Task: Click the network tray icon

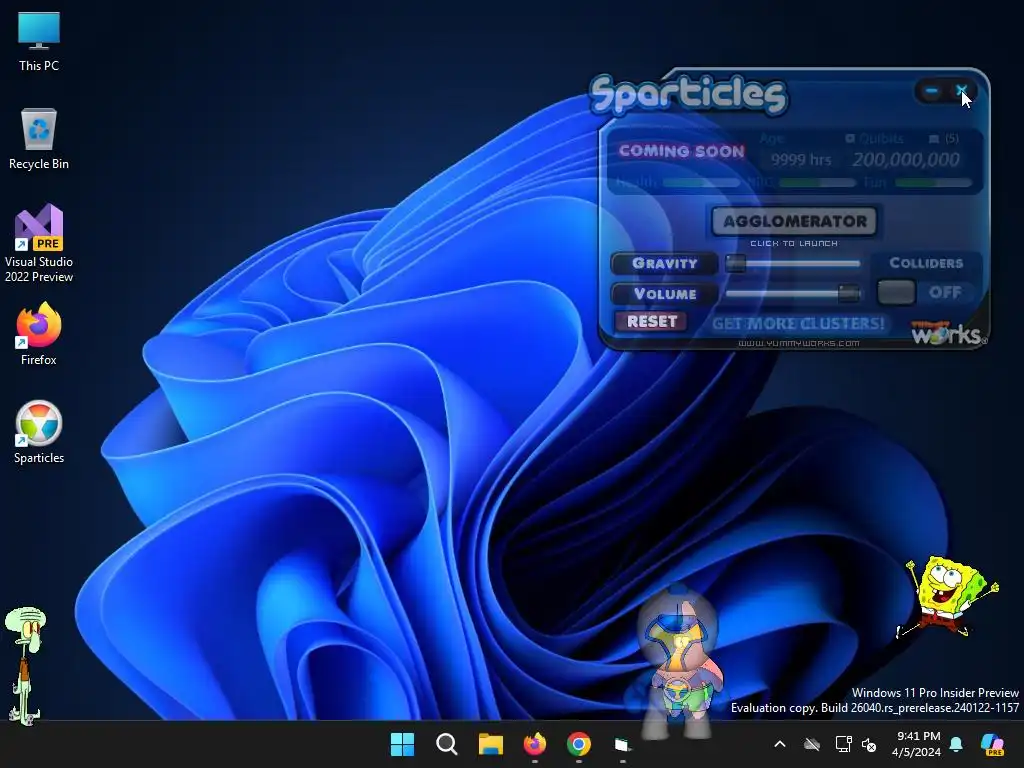Action: [x=843, y=744]
